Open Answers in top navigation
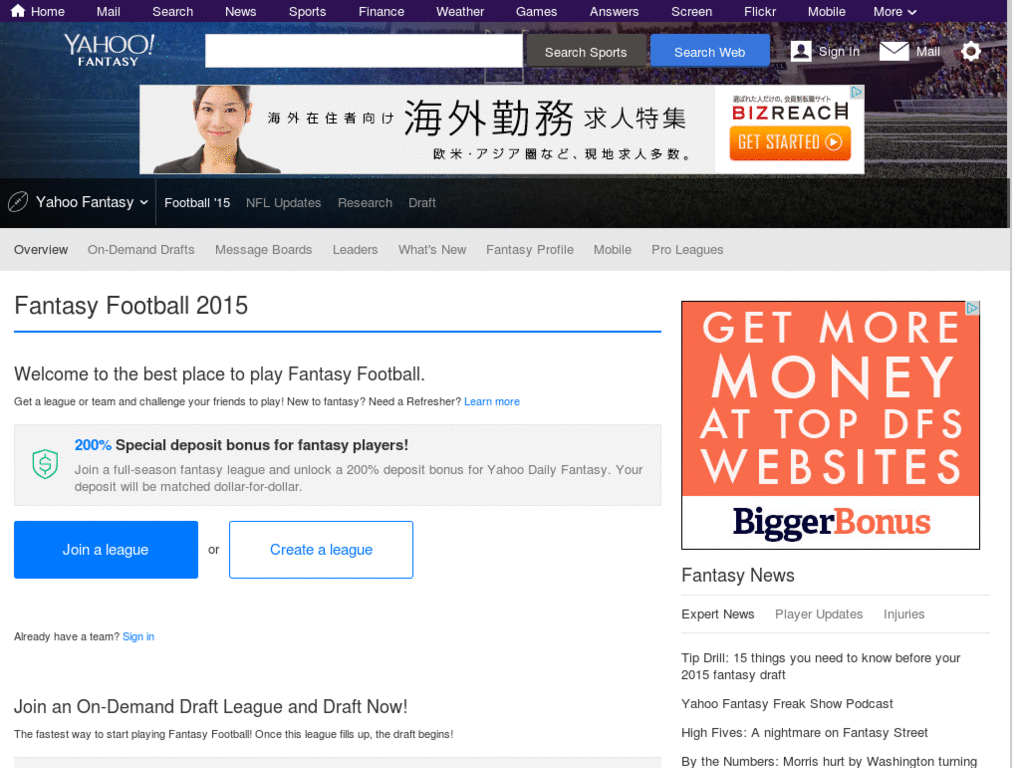 (614, 11)
